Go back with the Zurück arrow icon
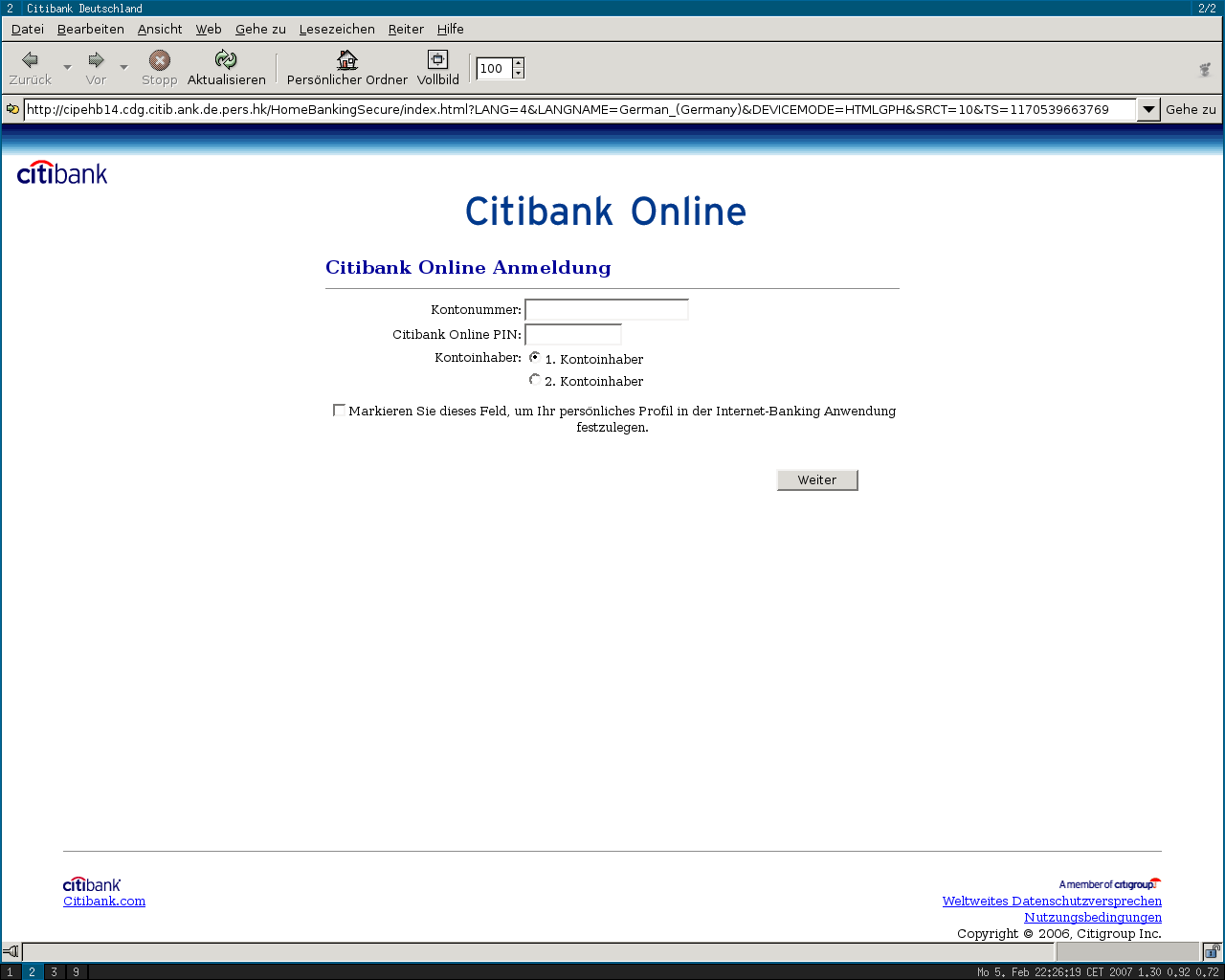This screenshot has height=980, width=1225. pos(30,60)
